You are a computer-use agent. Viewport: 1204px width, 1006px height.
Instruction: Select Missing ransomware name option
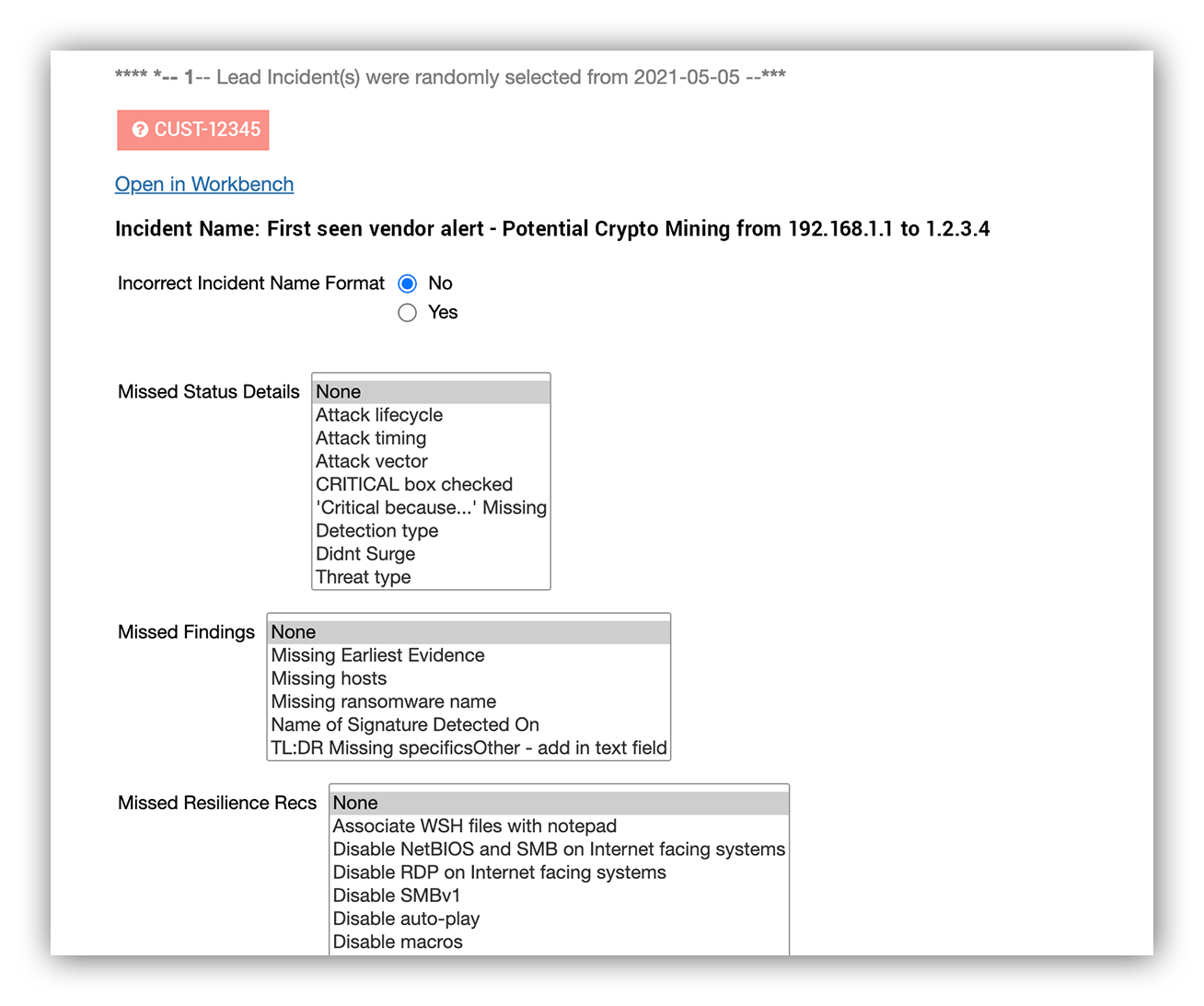[x=469, y=701]
